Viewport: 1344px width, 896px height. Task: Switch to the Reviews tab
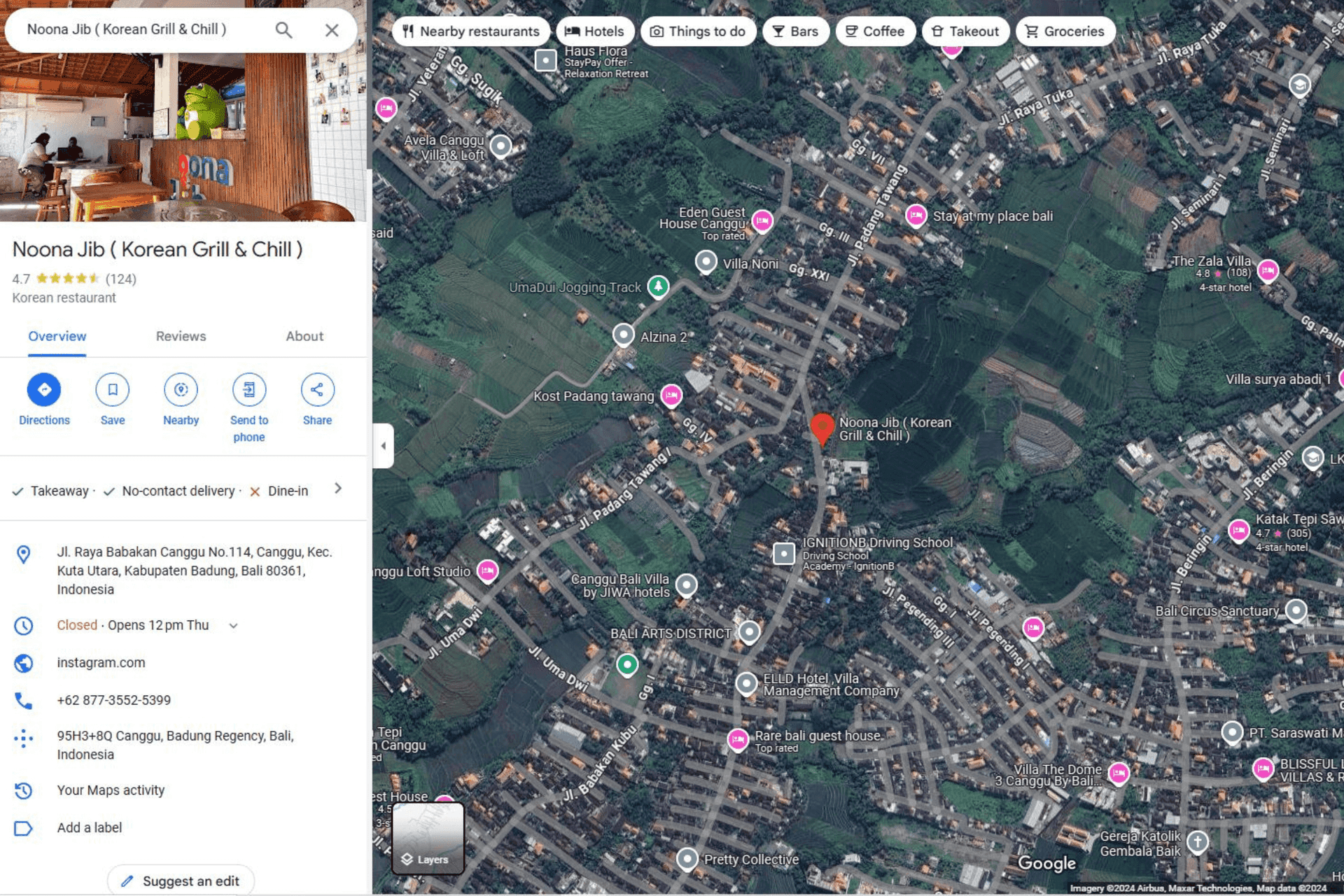tap(181, 337)
